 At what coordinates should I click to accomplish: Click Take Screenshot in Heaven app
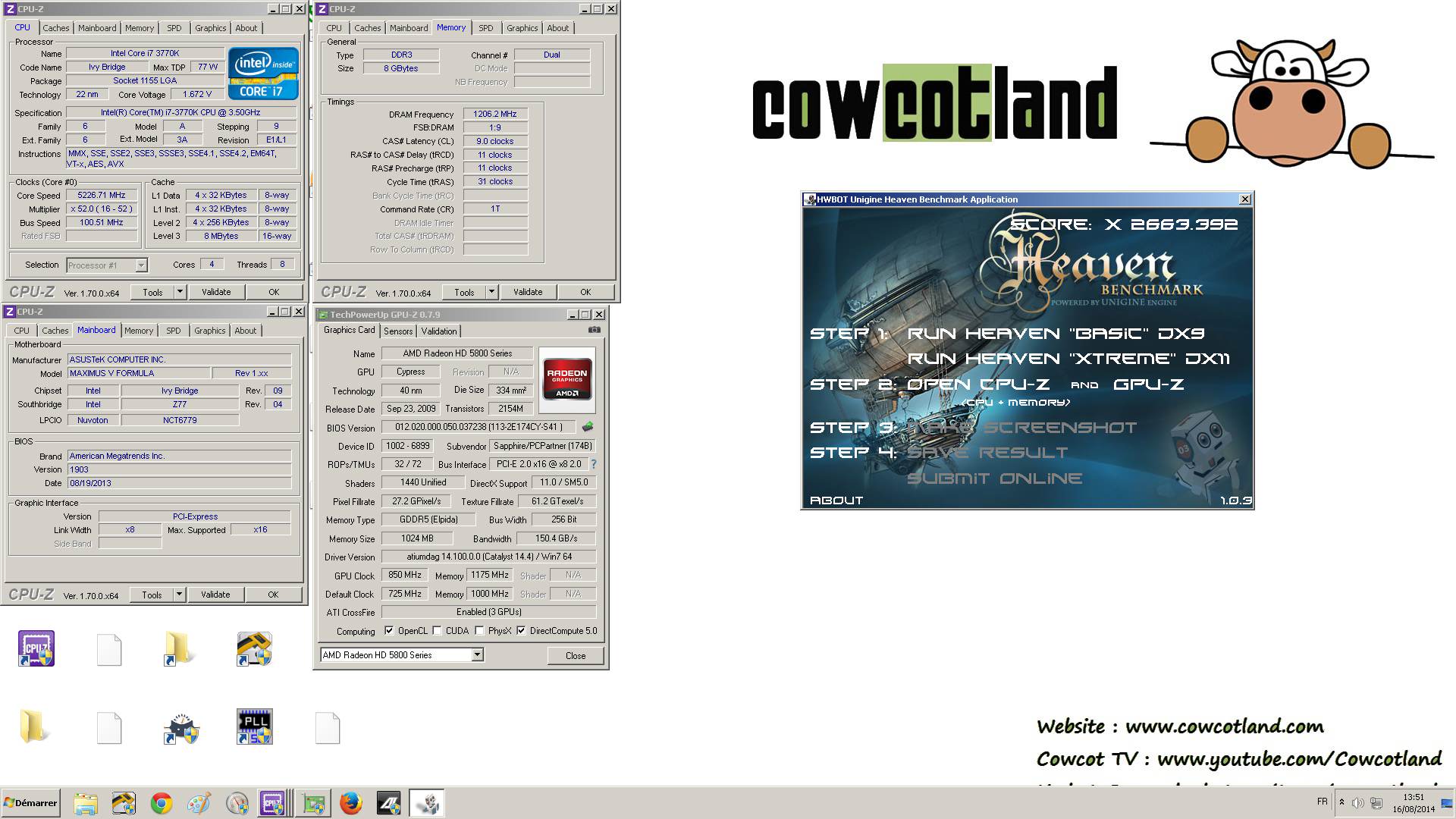coord(1021,428)
